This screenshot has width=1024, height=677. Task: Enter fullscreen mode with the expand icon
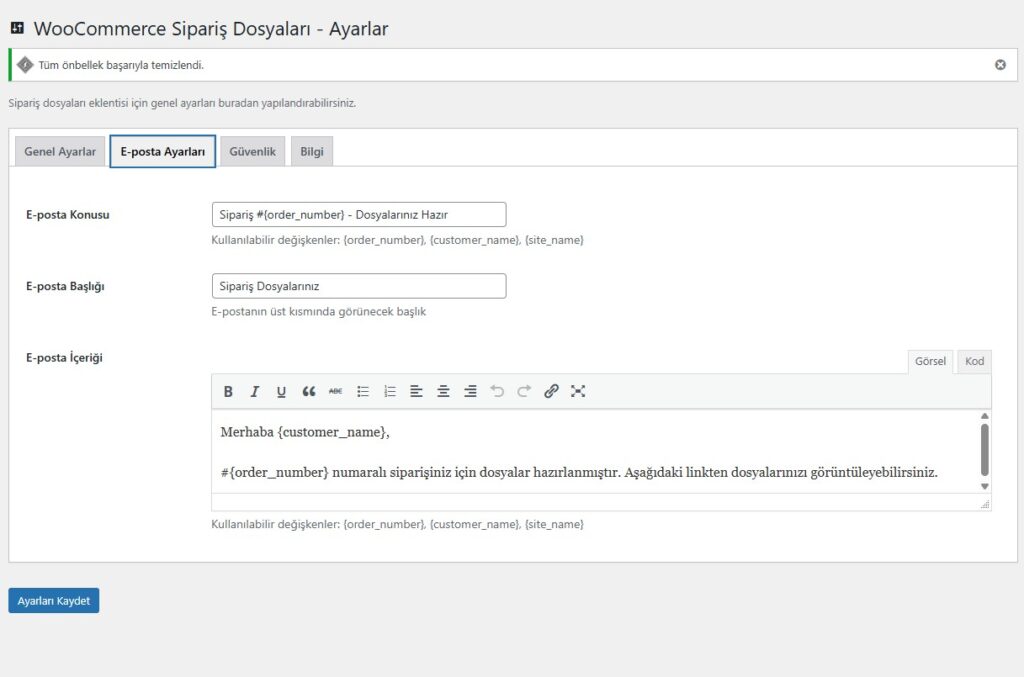[x=578, y=391]
